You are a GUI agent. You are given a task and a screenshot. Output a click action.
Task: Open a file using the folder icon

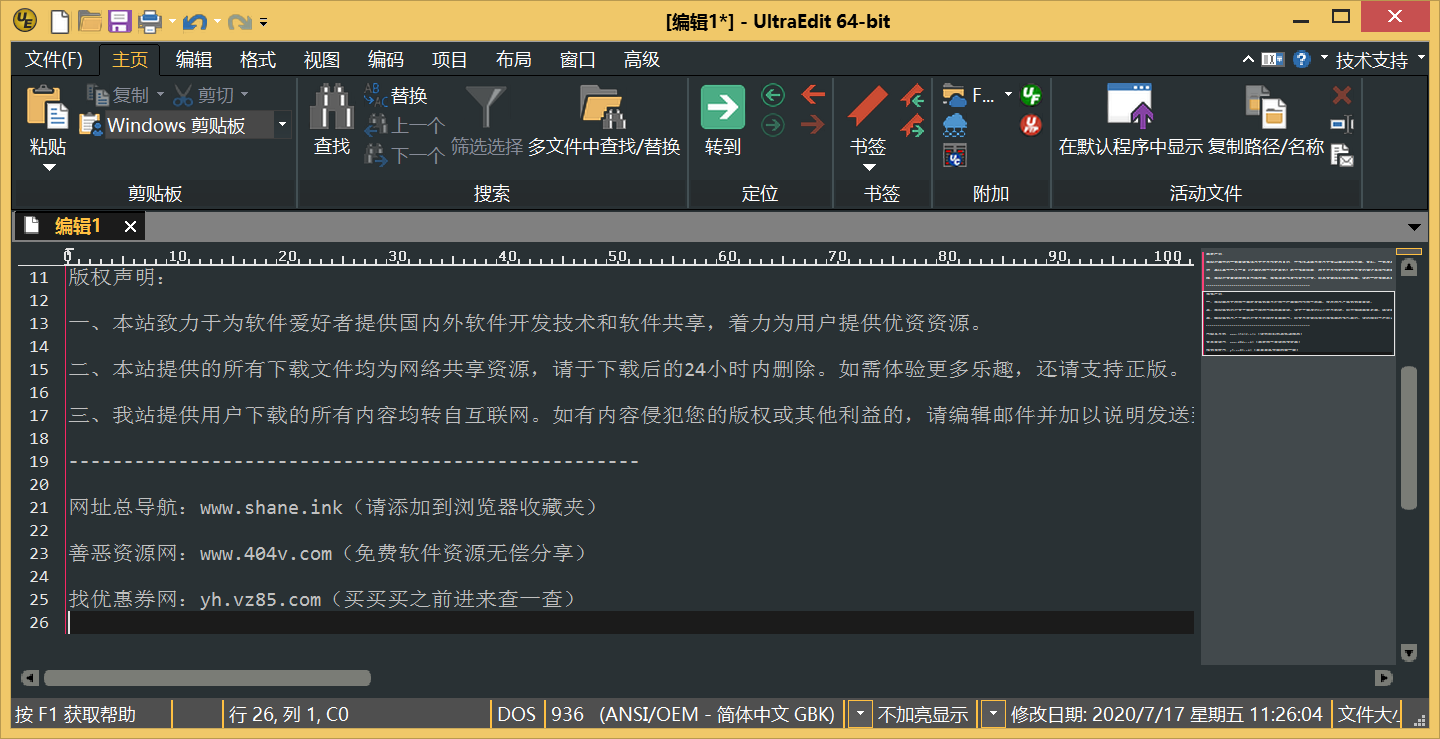pos(90,20)
